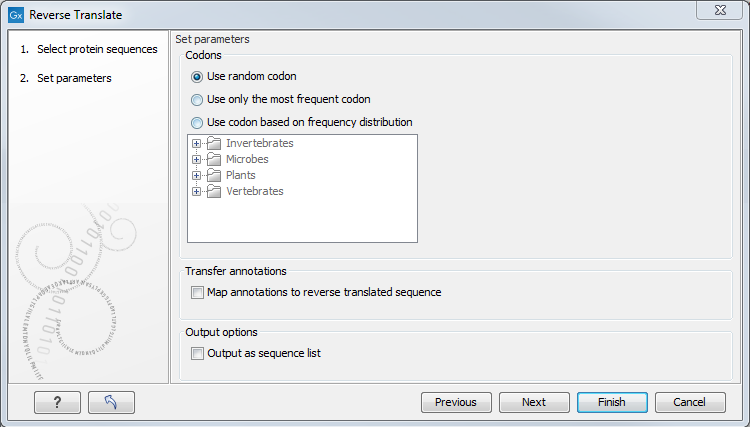Choose codon based on frequency distribution
Image resolution: width=750 pixels, height=427 pixels.
click(197, 122)
